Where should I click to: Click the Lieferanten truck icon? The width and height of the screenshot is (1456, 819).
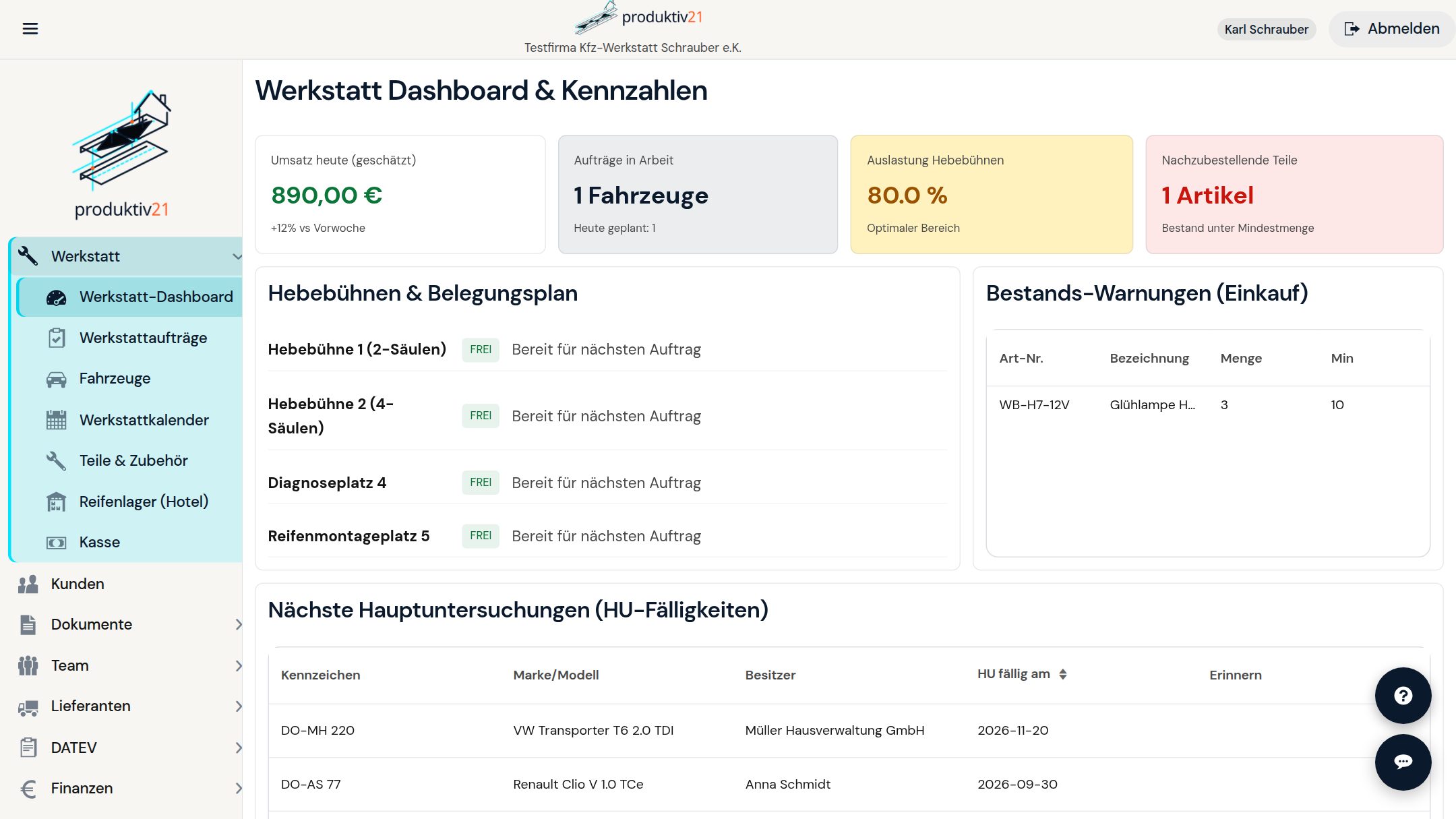[28, 706]
